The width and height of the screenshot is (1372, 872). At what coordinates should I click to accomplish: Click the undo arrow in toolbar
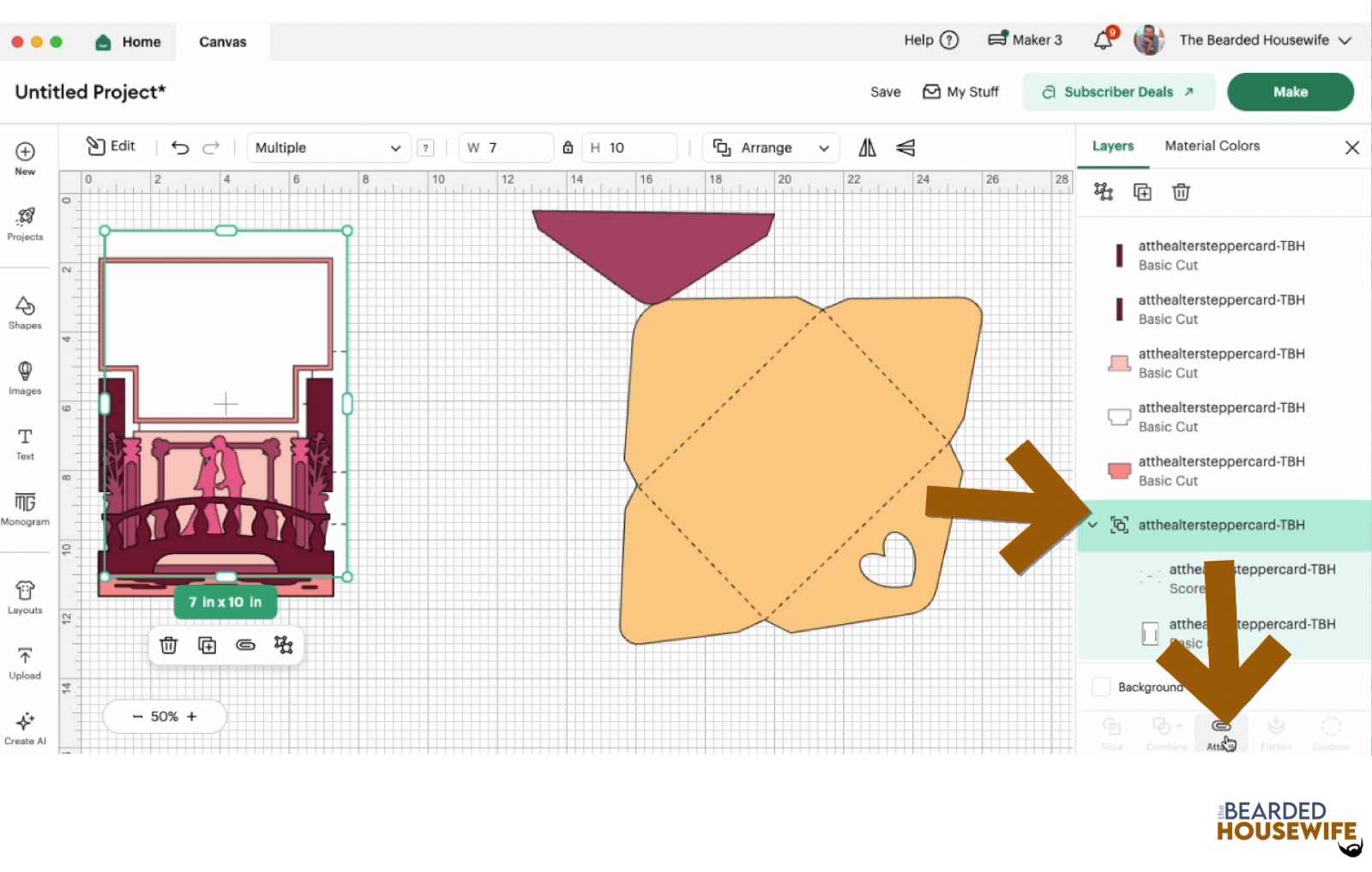[180, 147]
